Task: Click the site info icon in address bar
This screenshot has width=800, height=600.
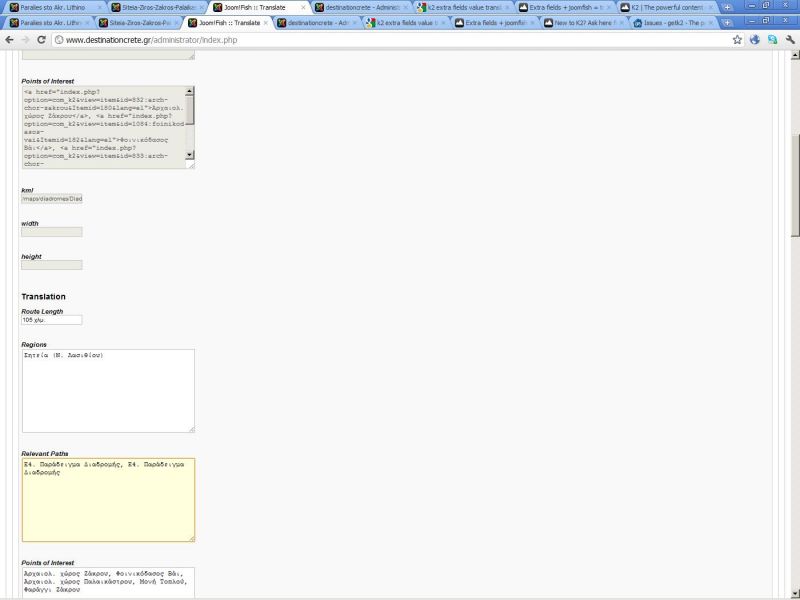Action: pyautogui.click(x=59, y=40)
